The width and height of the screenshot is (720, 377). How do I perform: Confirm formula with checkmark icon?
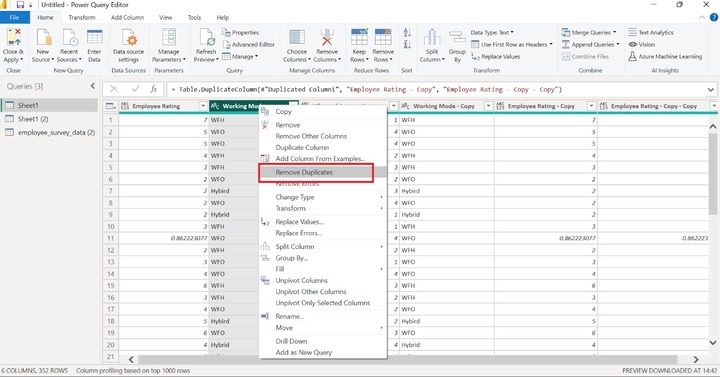tap(135, 89)
